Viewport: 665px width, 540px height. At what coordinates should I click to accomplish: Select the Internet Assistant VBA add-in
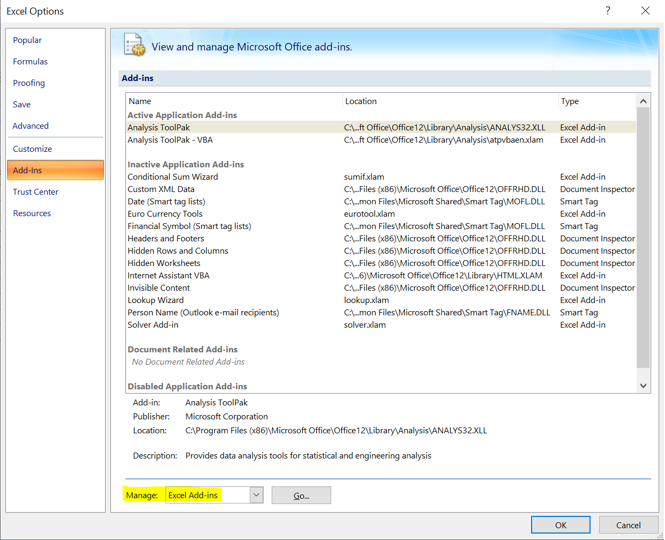coord(381,275)
